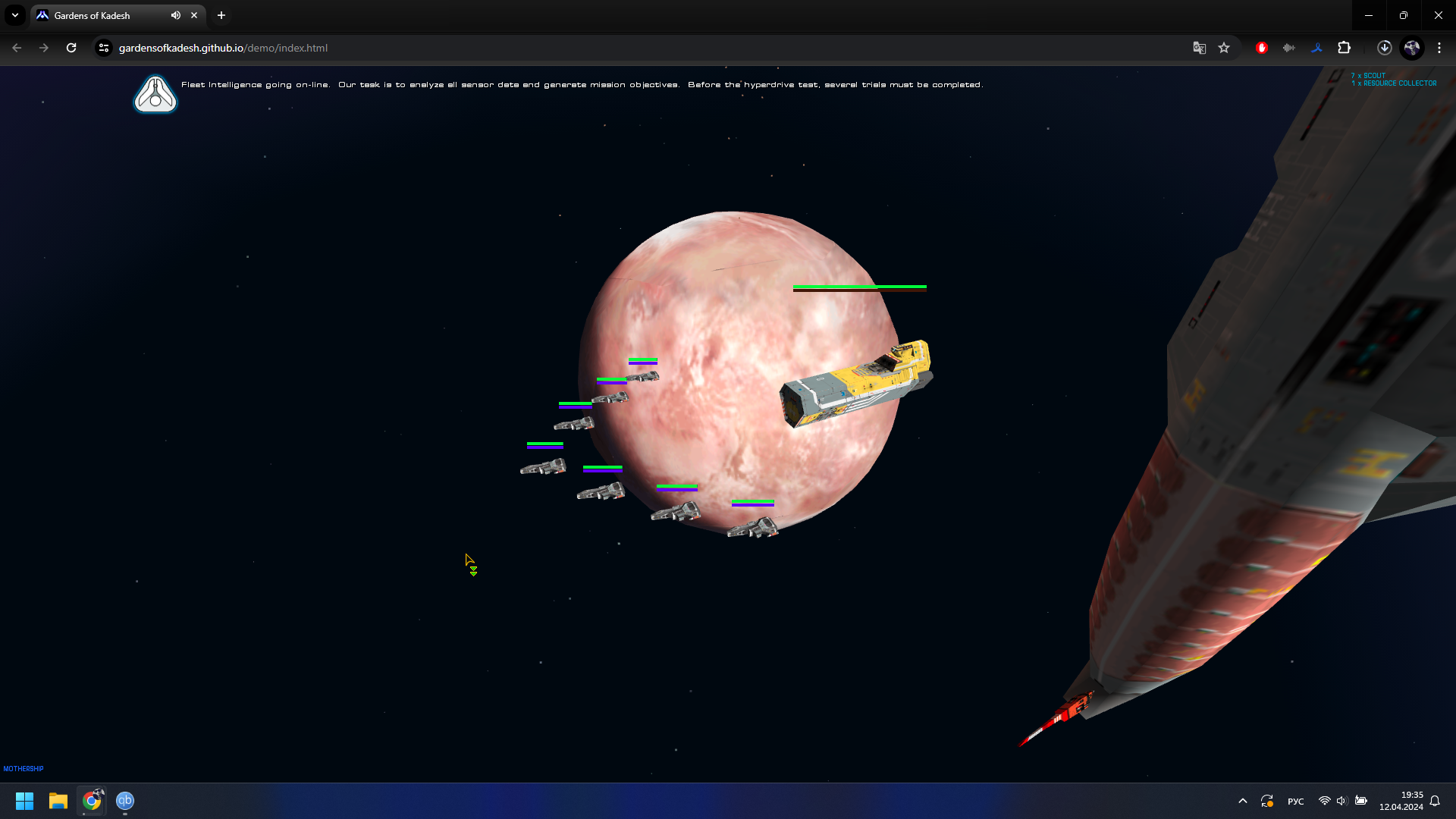Open Wi-Fi network settings
1456x819 pixels.
pos(1324,801)
